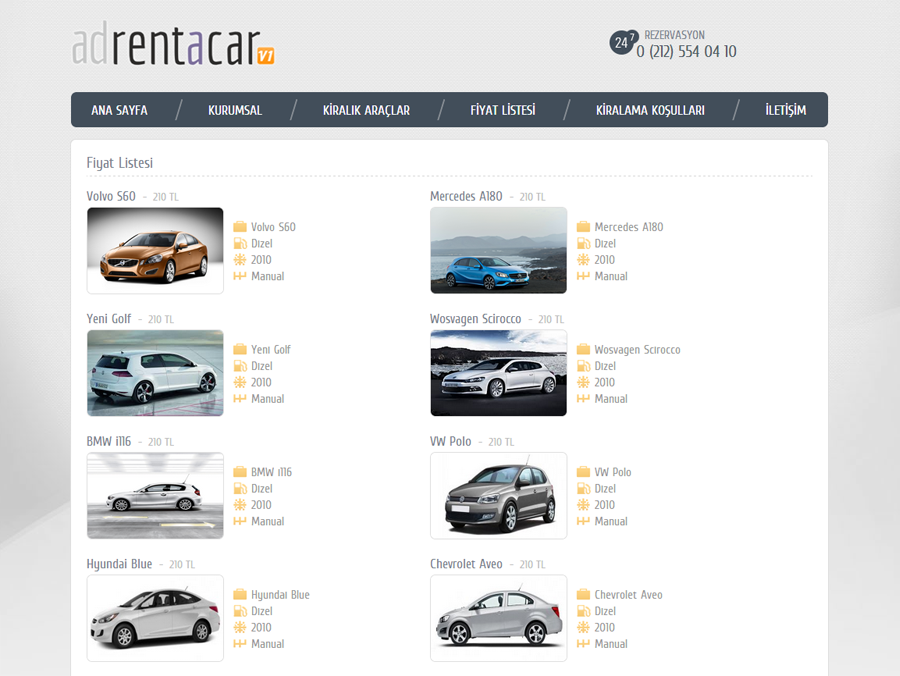Click the fuel pump icon in Volvo S60 details
Image resolution: width=900 pixels, height=676 pixels.
tap(240, 243)
